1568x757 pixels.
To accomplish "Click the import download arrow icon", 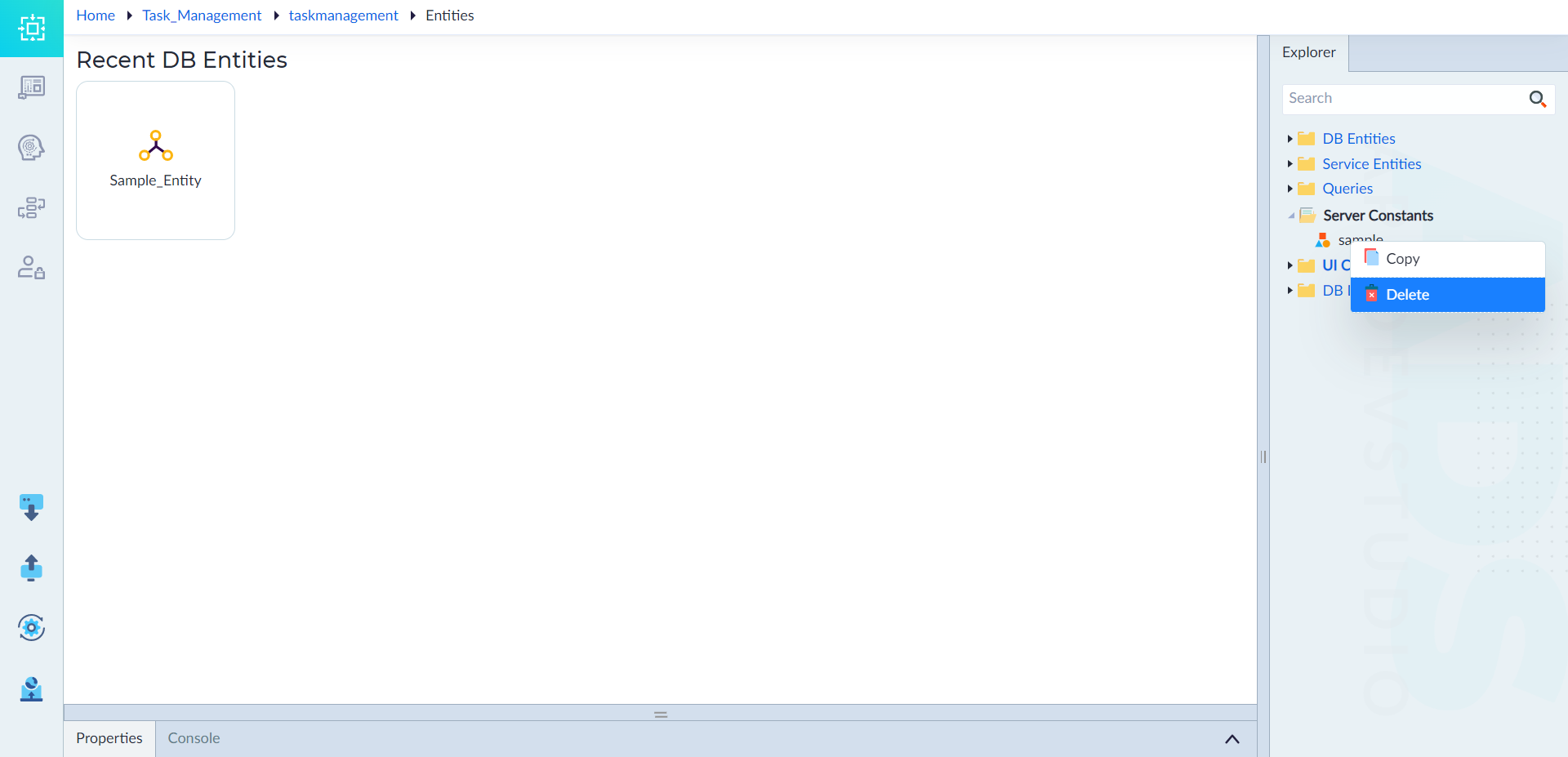I will pos(31,507).
